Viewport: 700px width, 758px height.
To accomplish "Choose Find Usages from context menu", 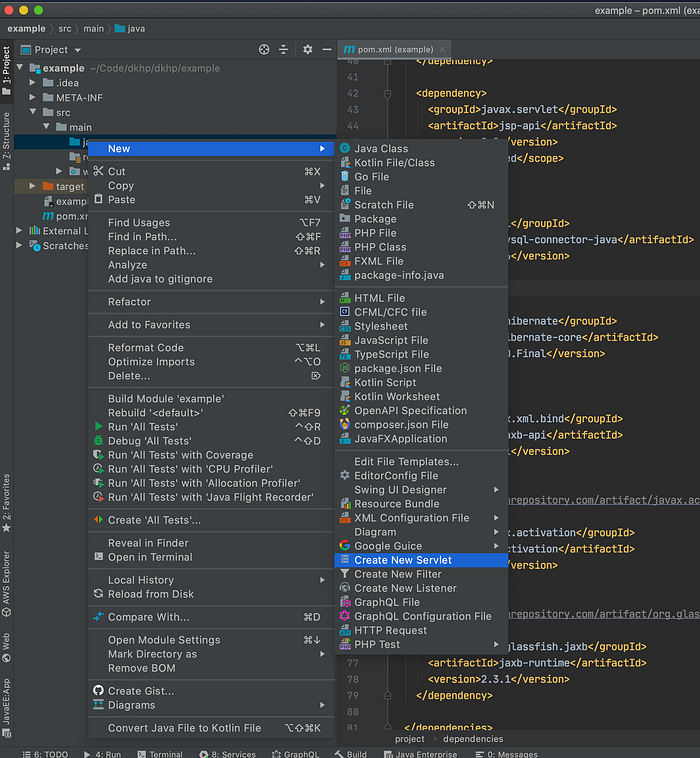I will point(211,222).
